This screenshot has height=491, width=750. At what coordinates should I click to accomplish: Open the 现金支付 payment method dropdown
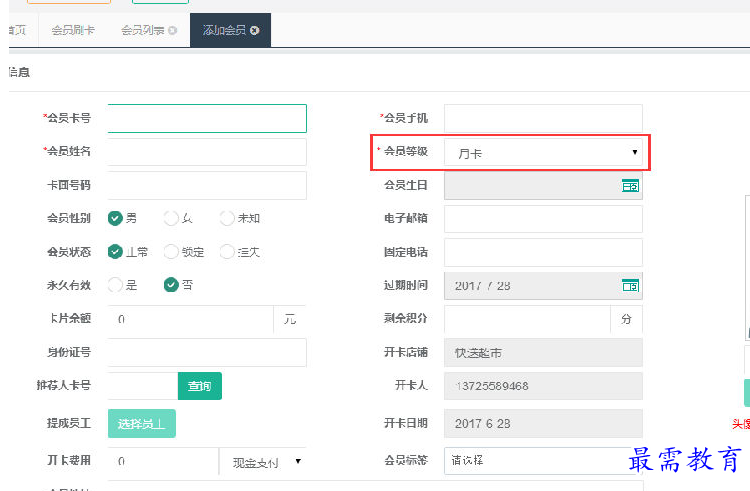263,461
